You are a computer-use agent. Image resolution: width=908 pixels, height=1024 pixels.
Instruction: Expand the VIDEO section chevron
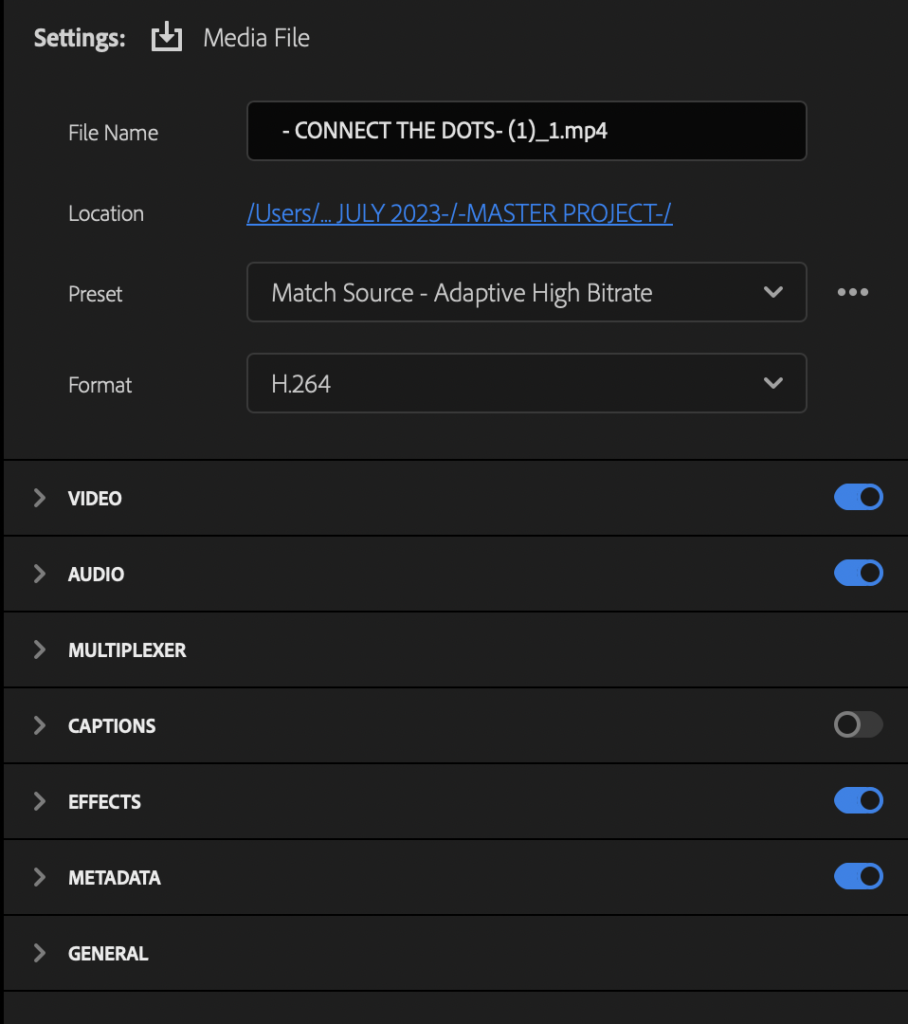click(39, 498)
